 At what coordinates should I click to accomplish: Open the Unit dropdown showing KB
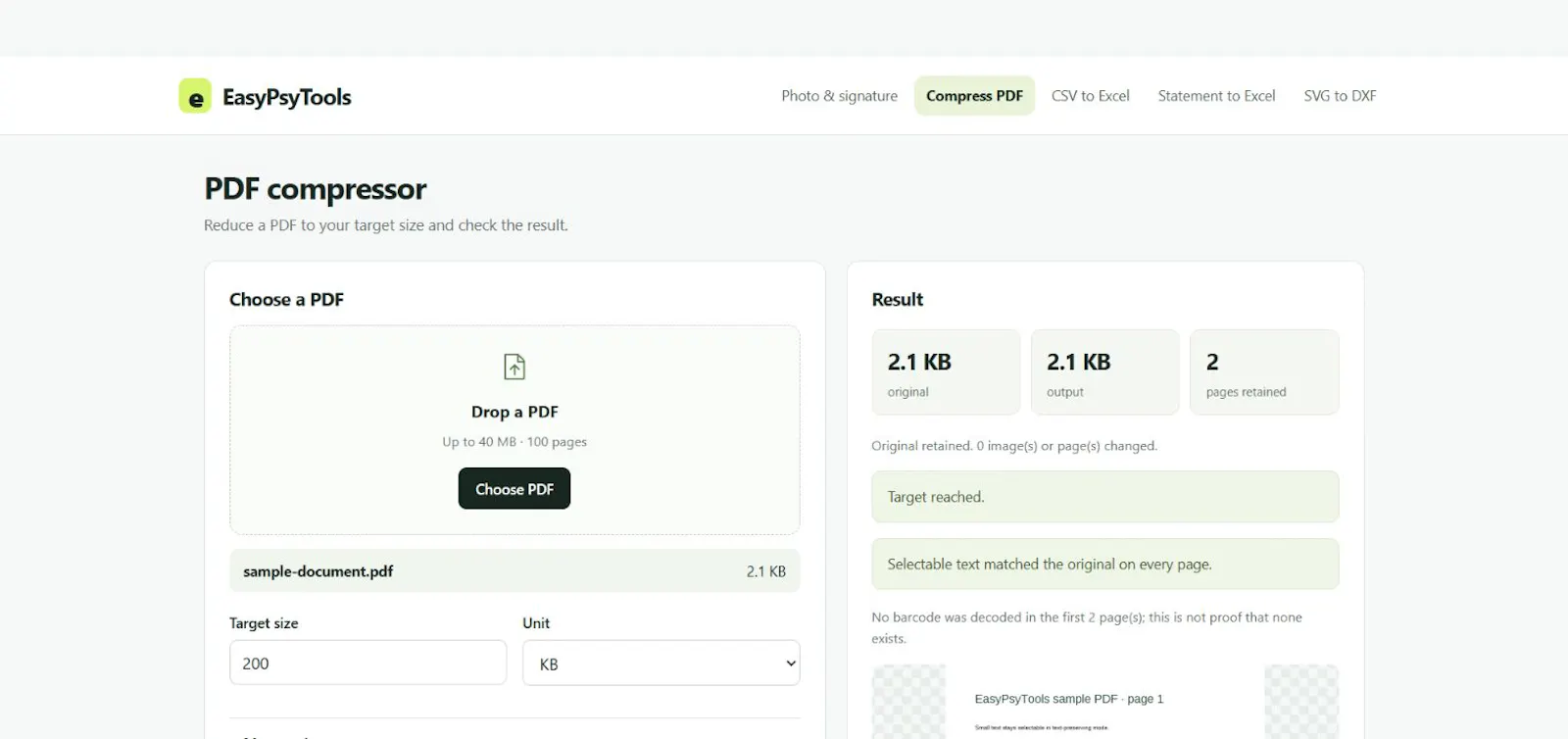[661, 664]
